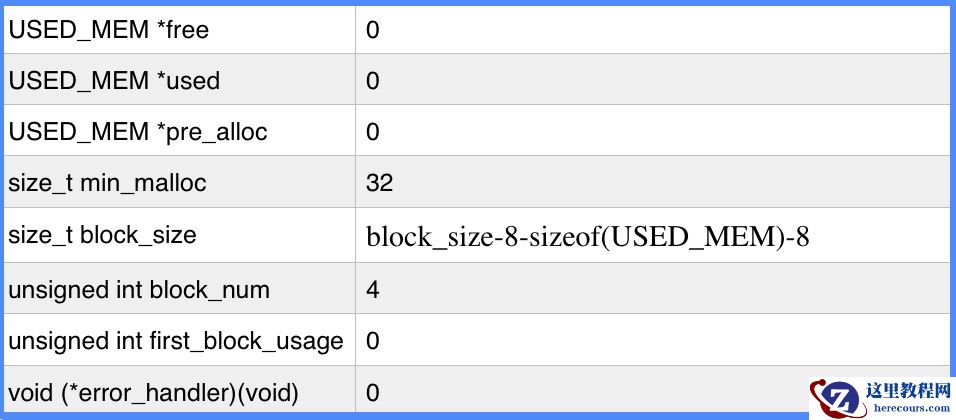Click the blue border above the table
The height and width of the screenshot is (420, 956).
click(x=478, y=2)
